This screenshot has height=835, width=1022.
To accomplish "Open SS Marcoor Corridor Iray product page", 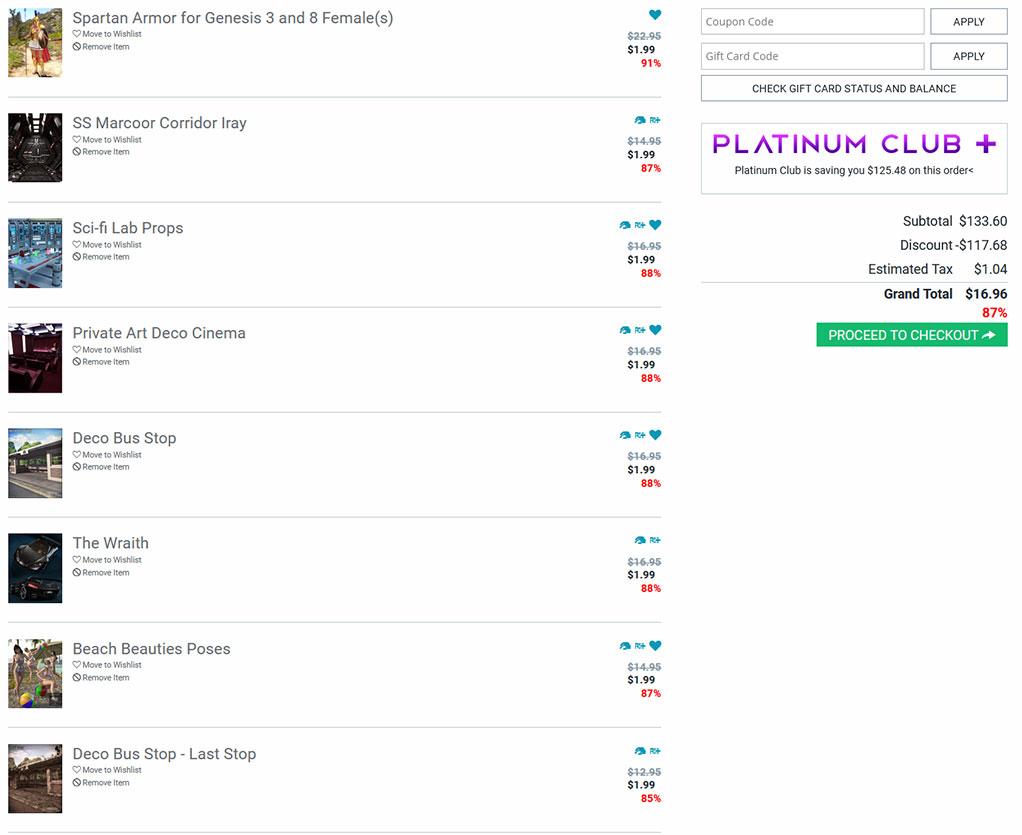I will click(x=159, y=123).
